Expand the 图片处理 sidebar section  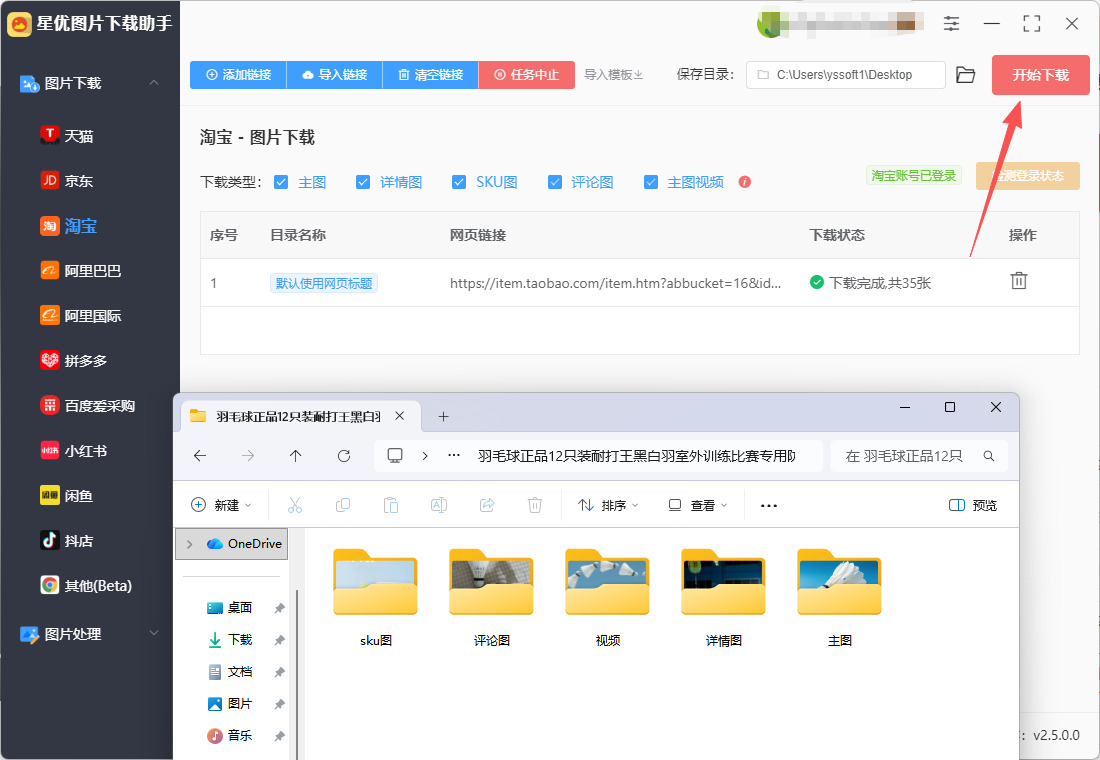point(154,633)
